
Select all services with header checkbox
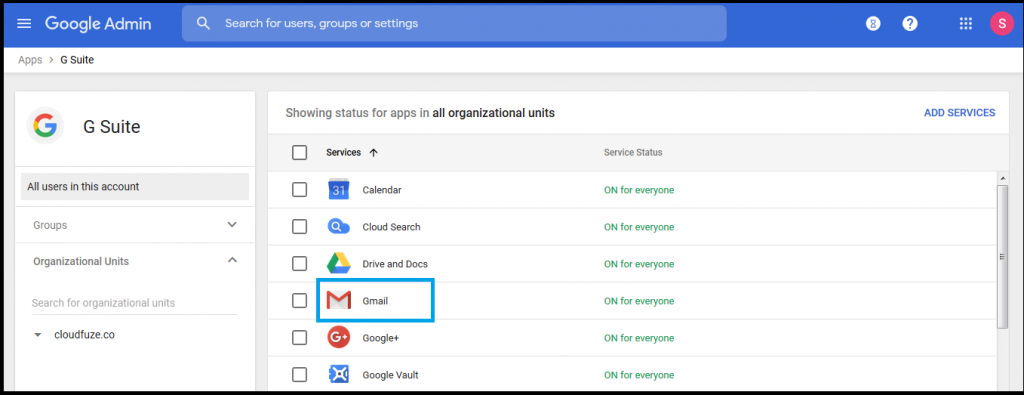299,152
